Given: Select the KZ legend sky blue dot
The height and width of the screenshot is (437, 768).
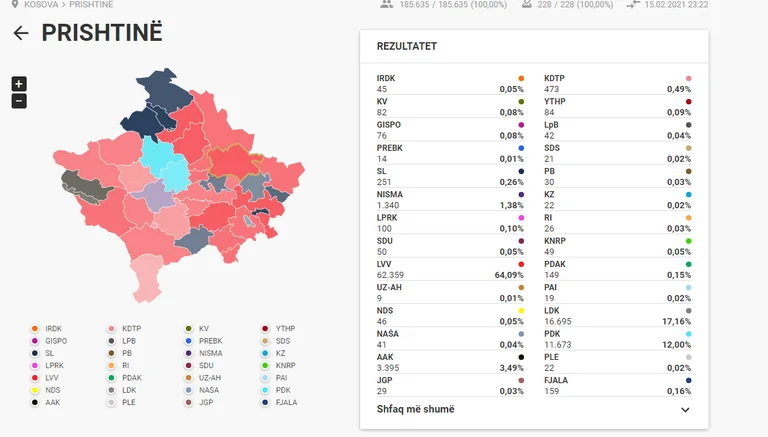Looking at the screenshot, I should point(265,353).
